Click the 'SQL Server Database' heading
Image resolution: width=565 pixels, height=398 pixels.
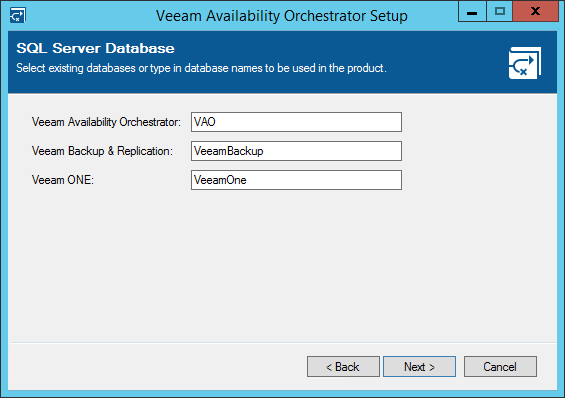(95, 48)
